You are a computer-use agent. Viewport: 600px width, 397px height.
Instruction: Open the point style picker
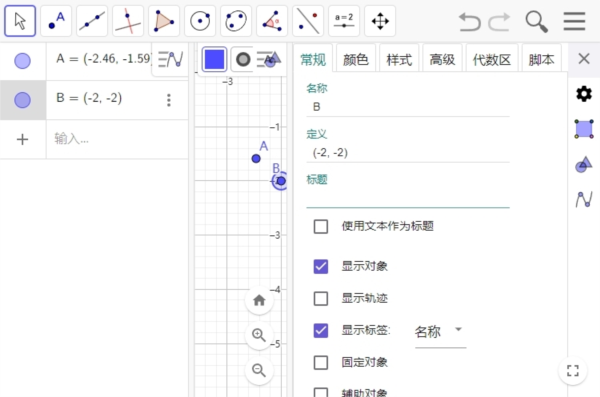243,59
